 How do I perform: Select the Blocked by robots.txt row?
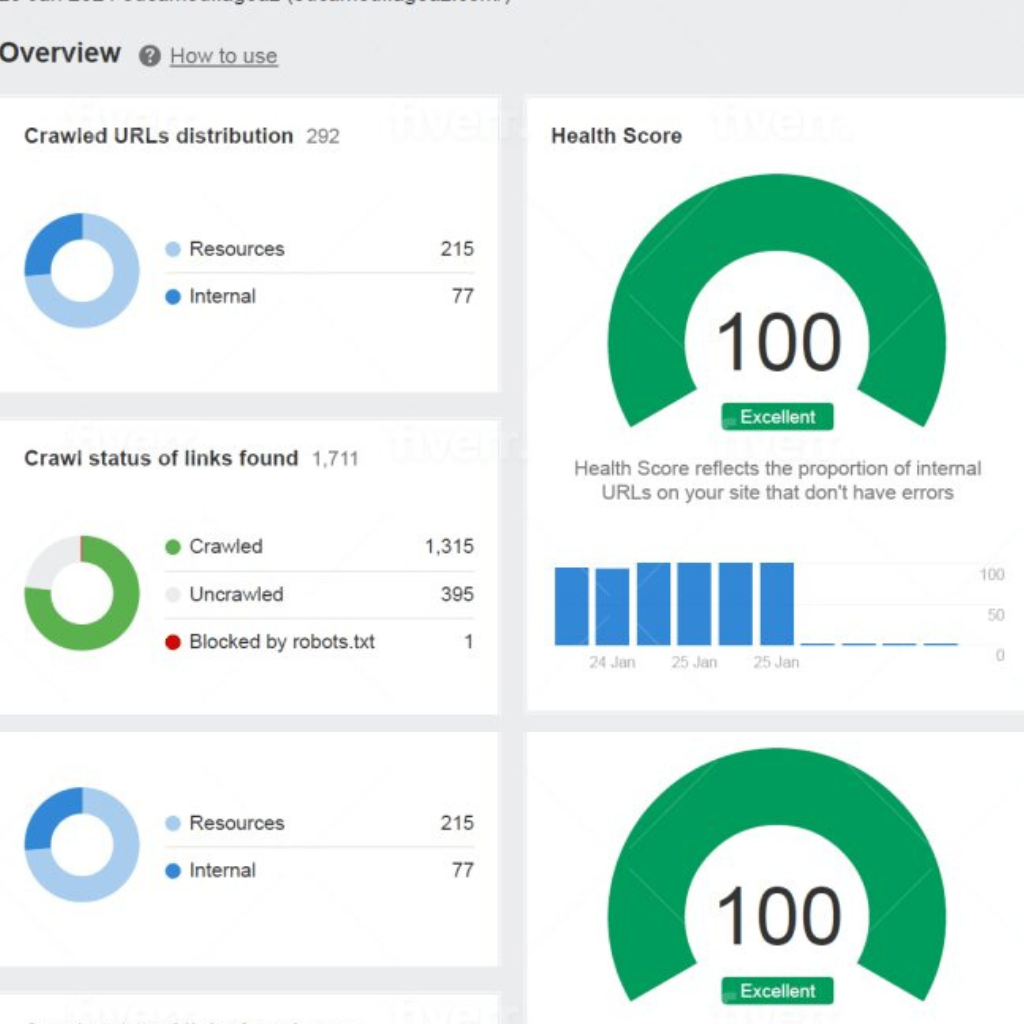point(319,642)
